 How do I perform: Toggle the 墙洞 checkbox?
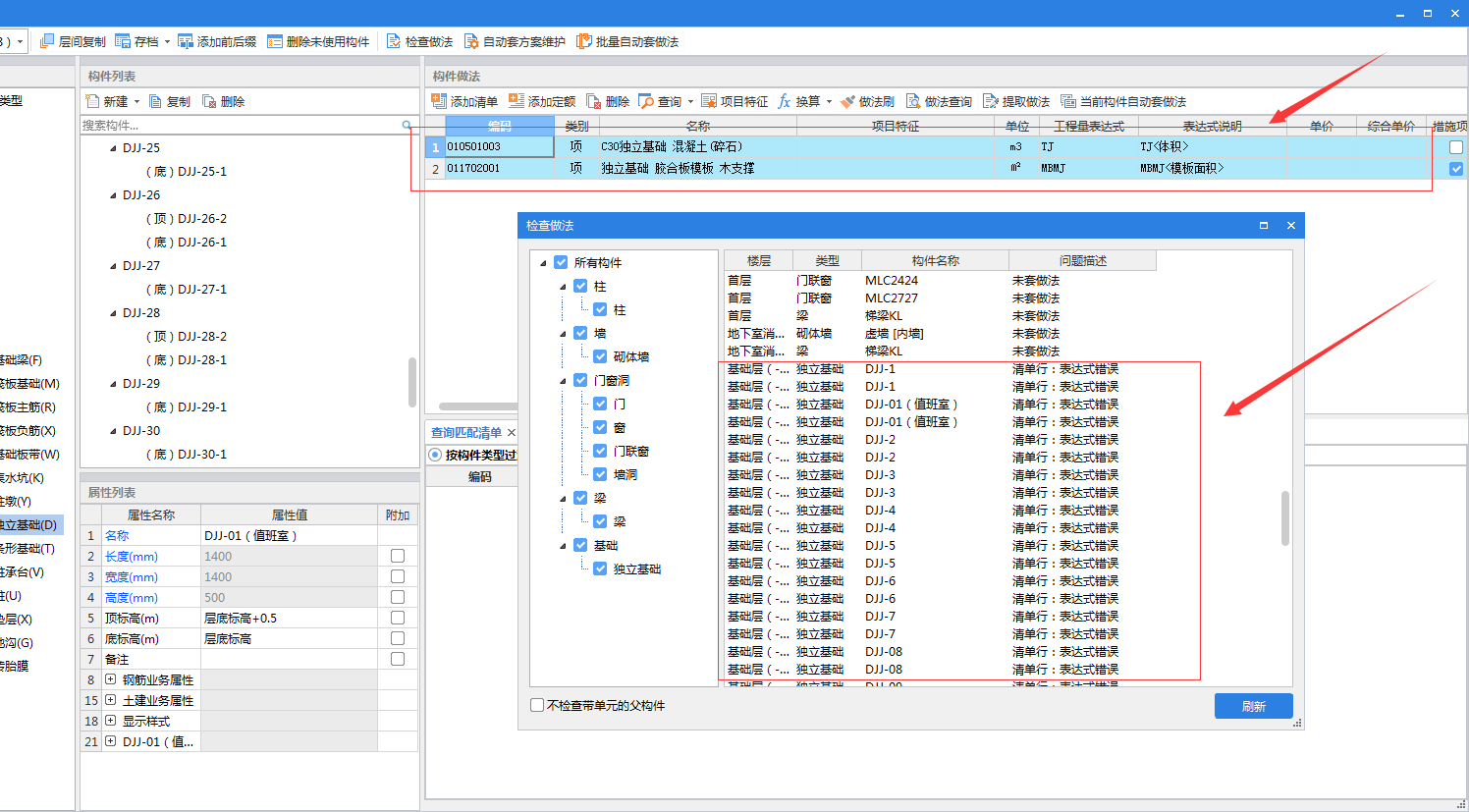600,474
